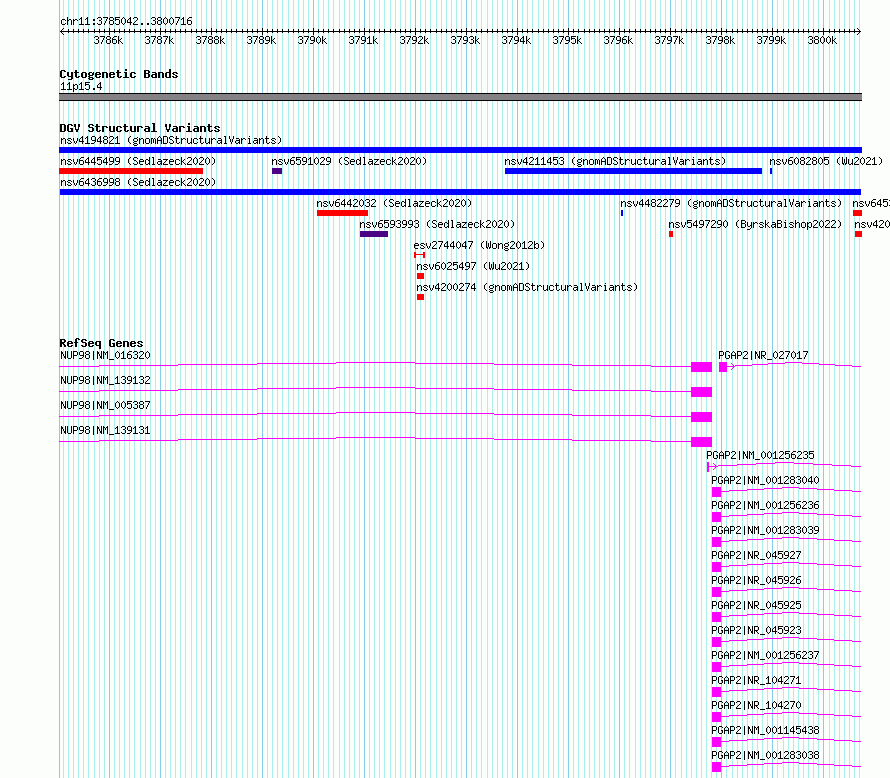Viewport: 890px width, 778px height.
Task: Open the PGAP2|NR_045925 transcript label
Action: click(756, 605)
